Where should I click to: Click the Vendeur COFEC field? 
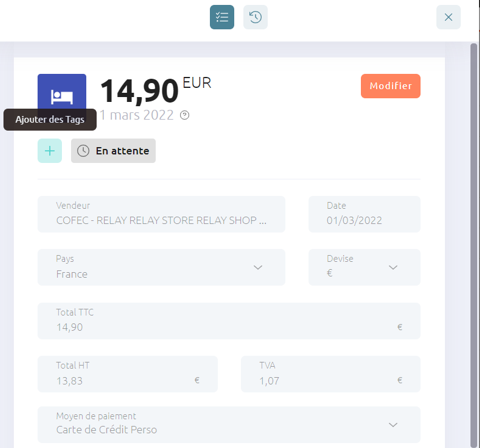[x=161, y=214]
